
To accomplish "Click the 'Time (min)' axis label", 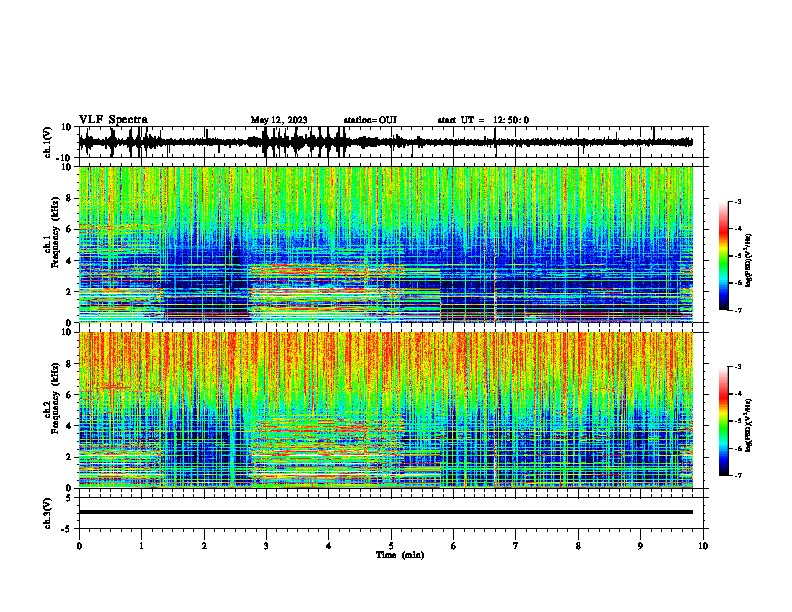I will click(x=400, y=555).
